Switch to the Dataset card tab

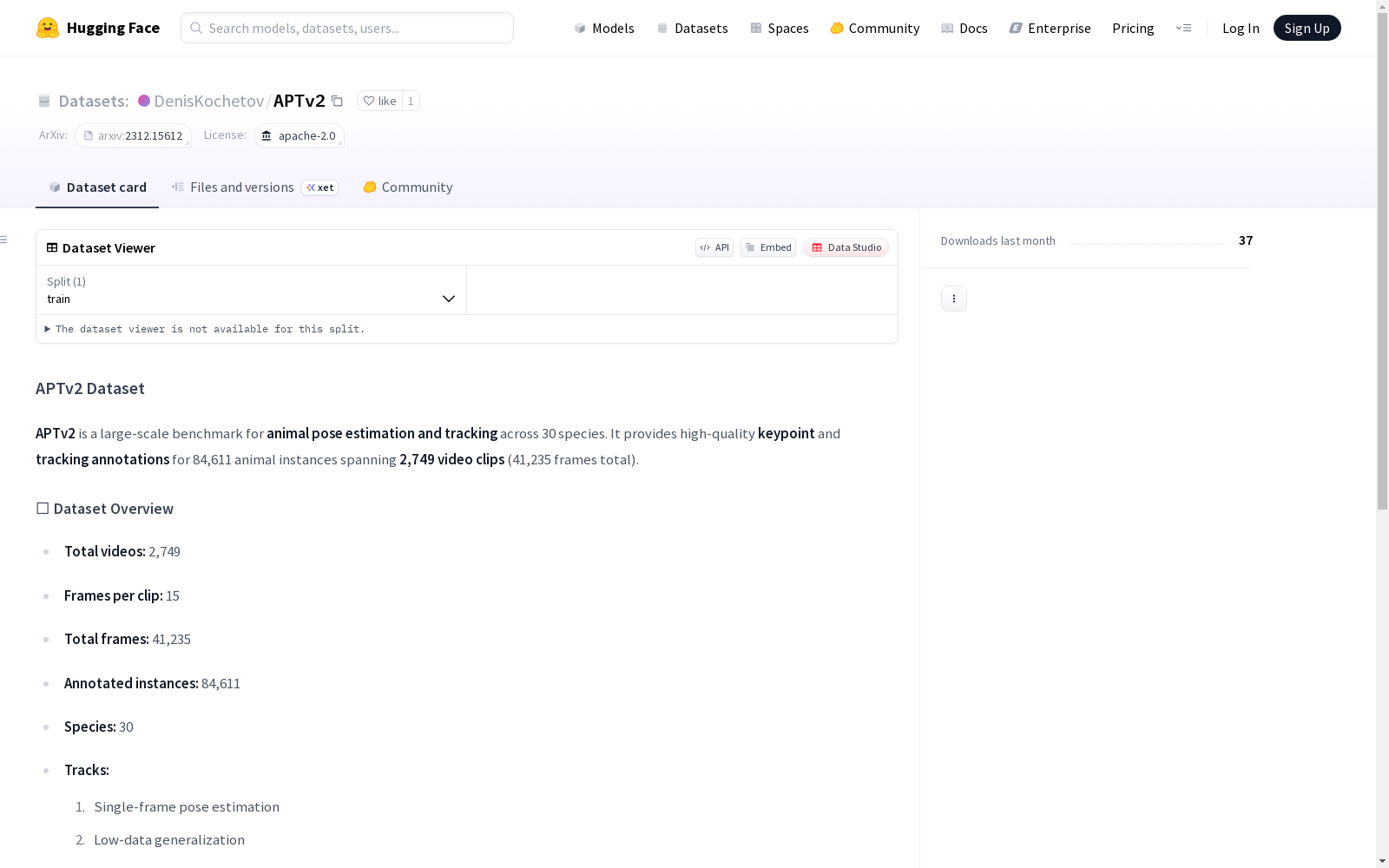click(x=97, y=187)
